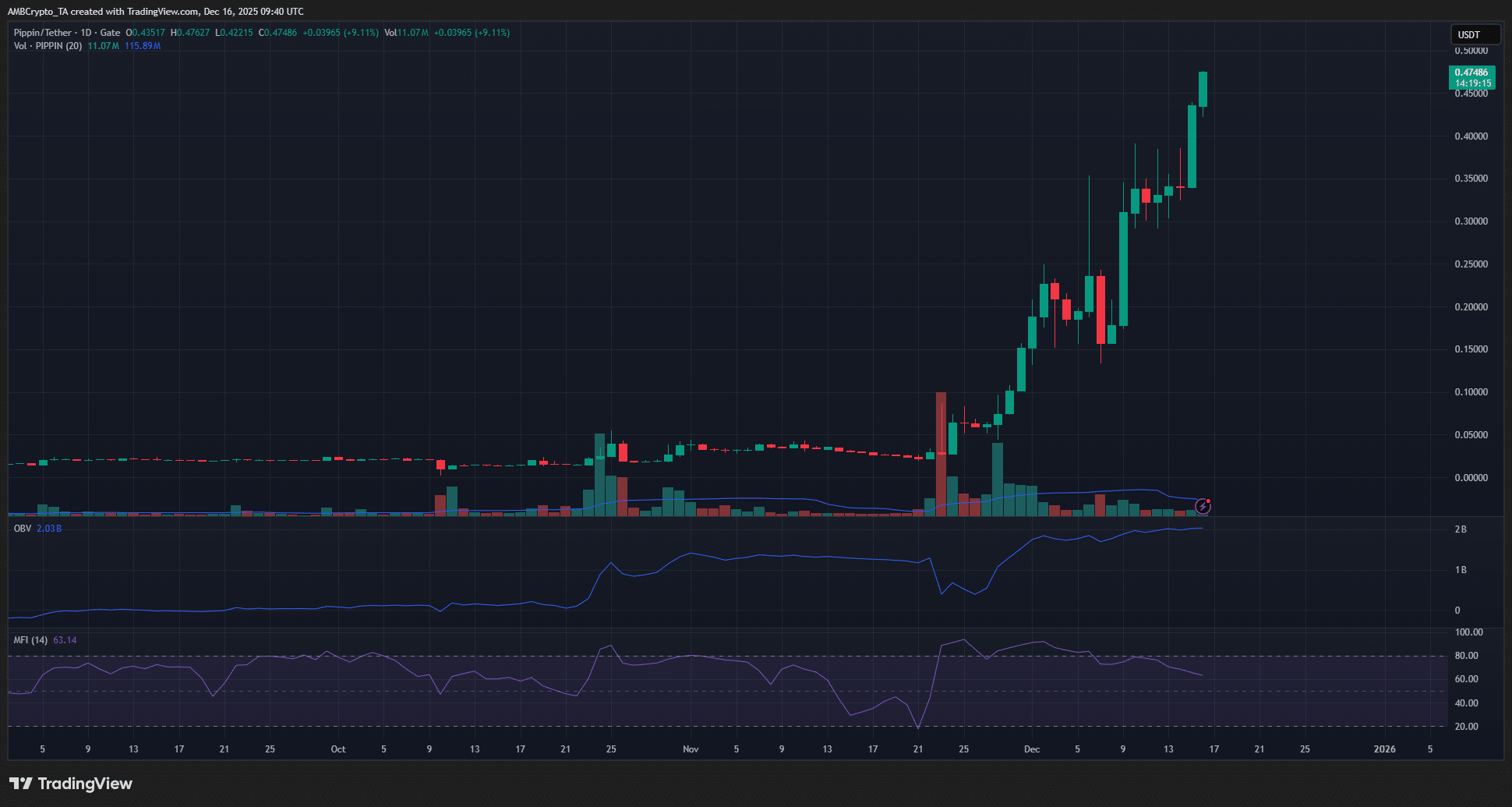Click the 0.25000 price scale label
The image size is (1512, 807).
click(x=1471, y=264)
